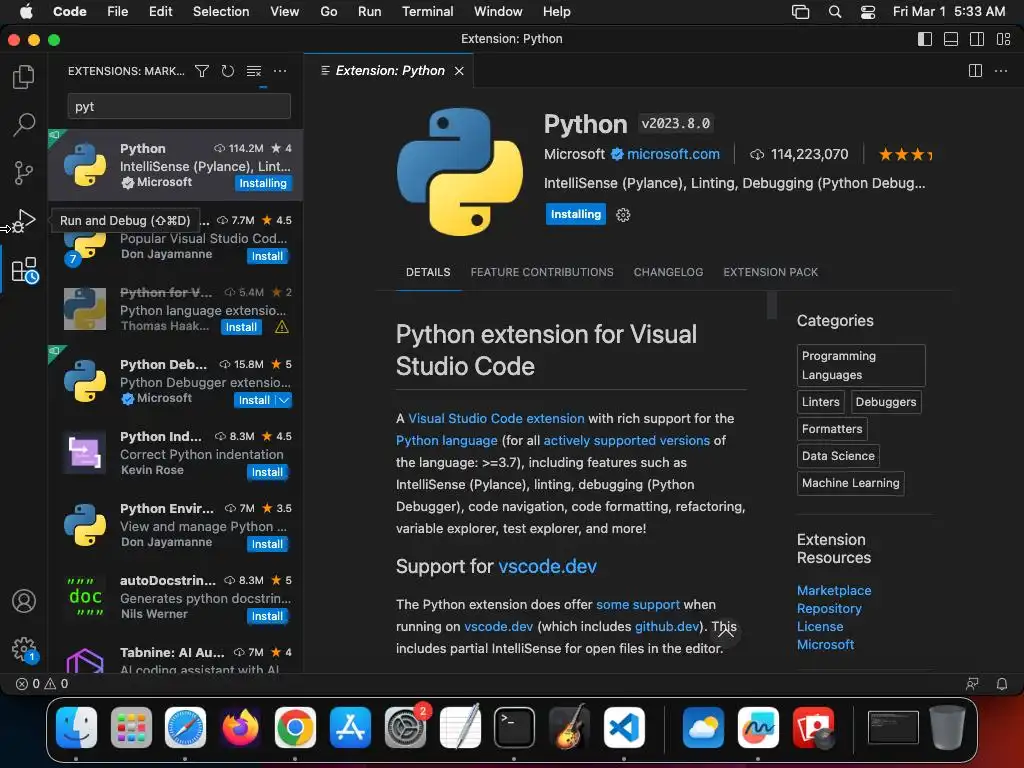1024x768 pixels.
Task: Select the Extension: Python editor tab
Action: [x=390, y=71]
